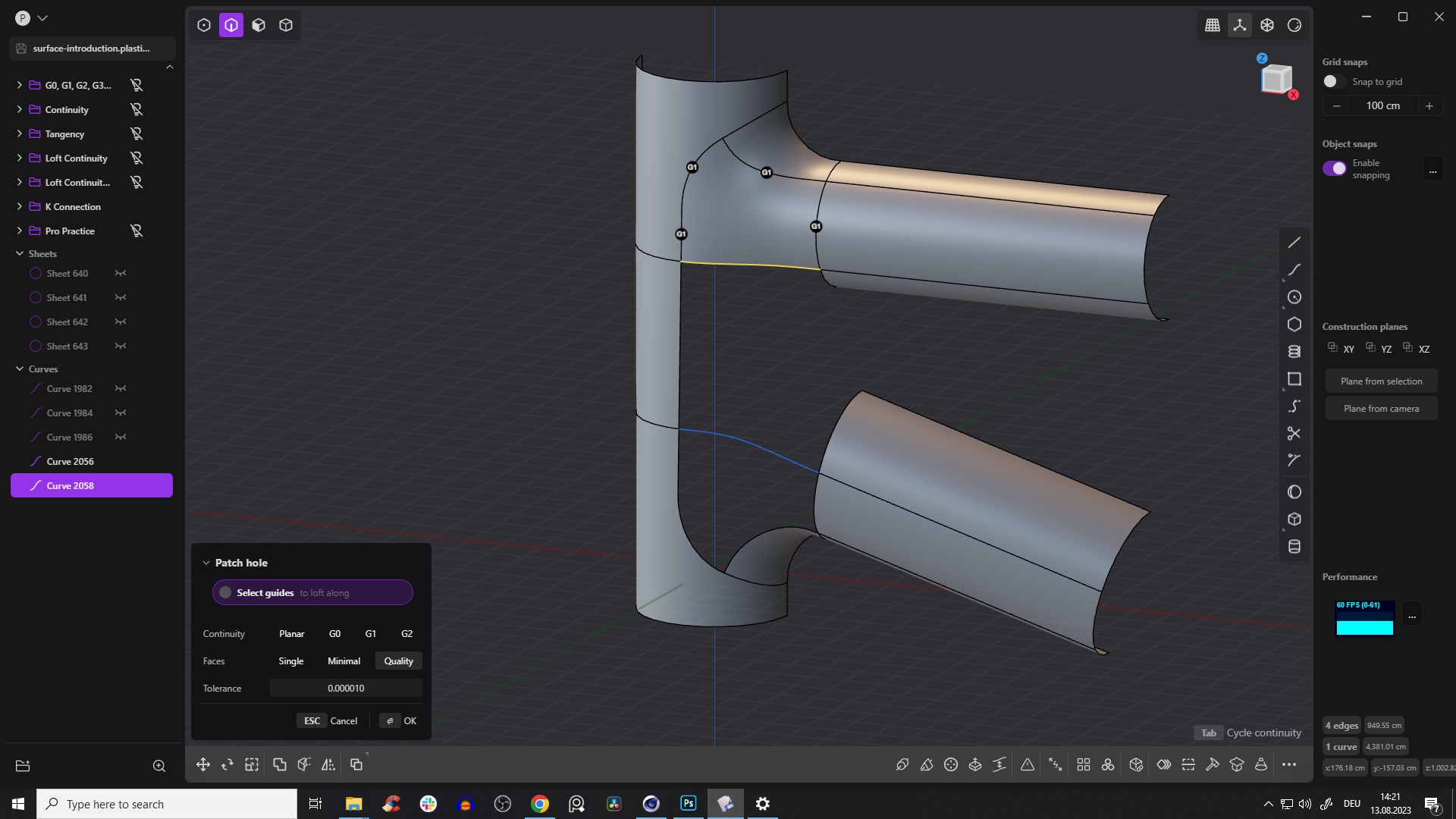Select the Cylinder solid tool

point(1294,547)
